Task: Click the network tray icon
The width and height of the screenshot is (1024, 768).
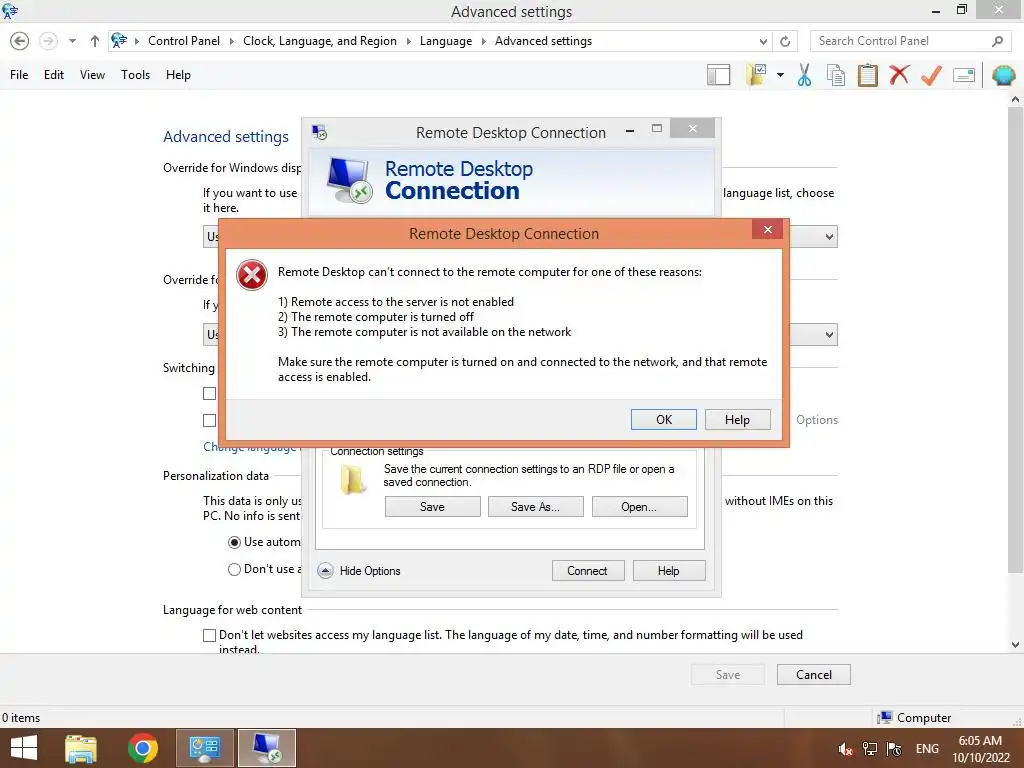Action: click(870, 749)
